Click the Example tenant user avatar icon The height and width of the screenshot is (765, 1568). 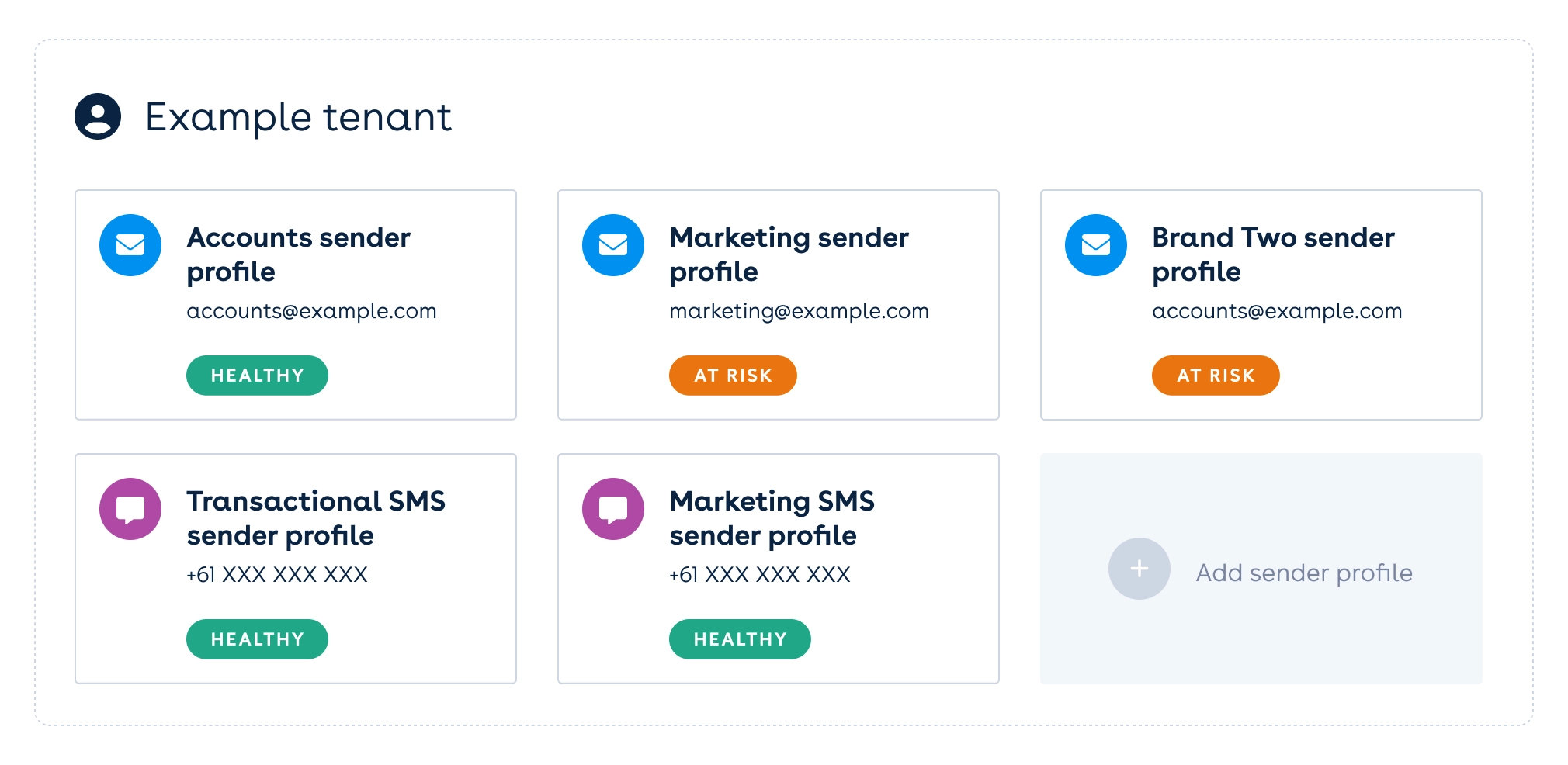tap(98, 116)
